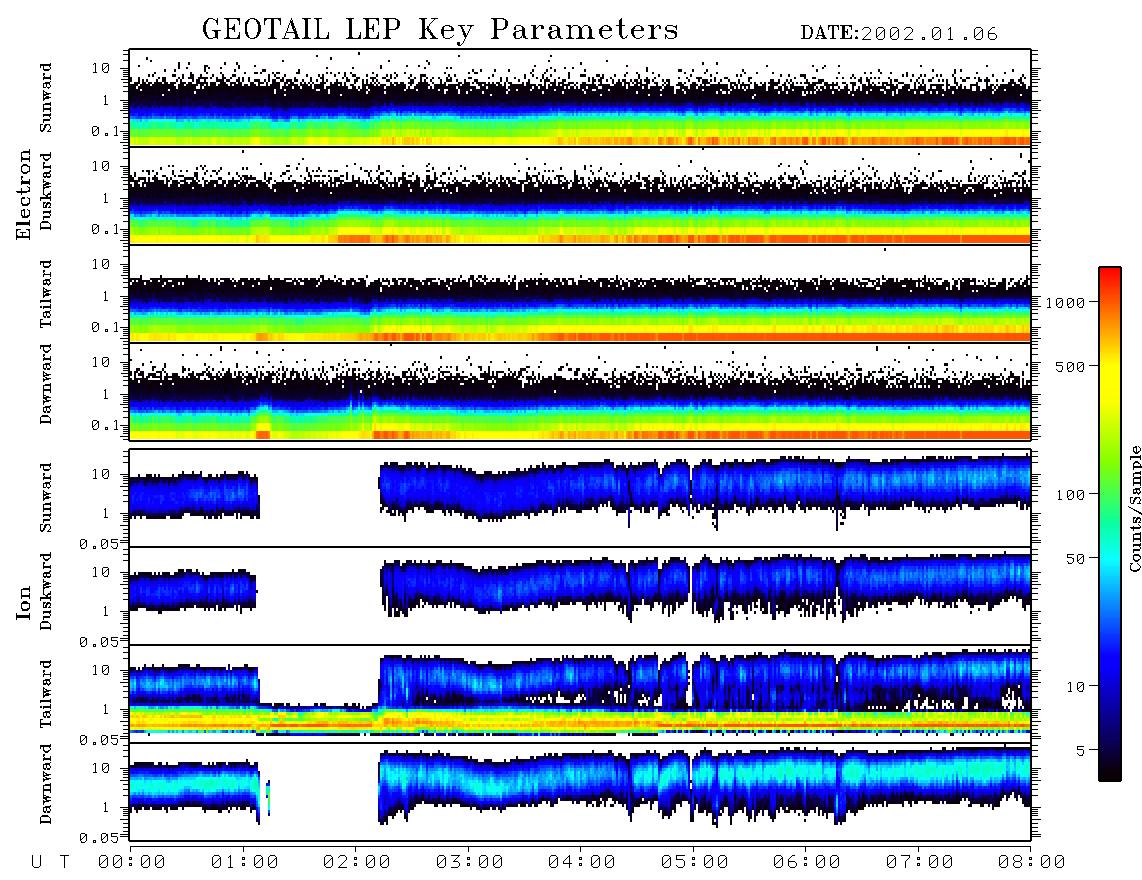
Task: Click the Ion "Sunward" axis label
Action: [45, 497]
